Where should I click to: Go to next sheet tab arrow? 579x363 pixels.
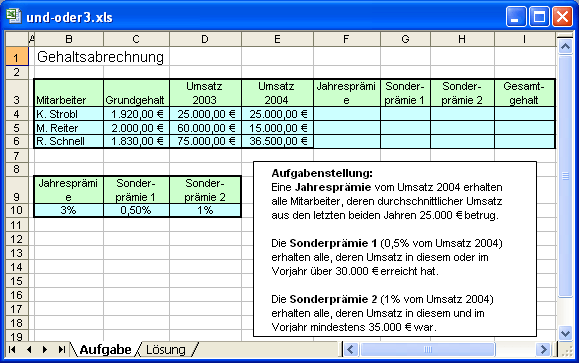(45, 349)
